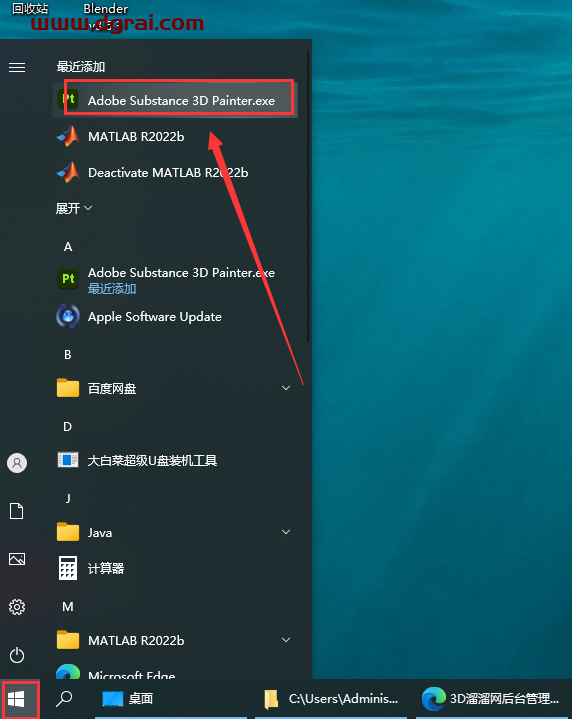Image resolution: width=572 pixels, height=719 pixels.
Task: Click the taskbar search magnifier icon
Action: coord(64,699)
